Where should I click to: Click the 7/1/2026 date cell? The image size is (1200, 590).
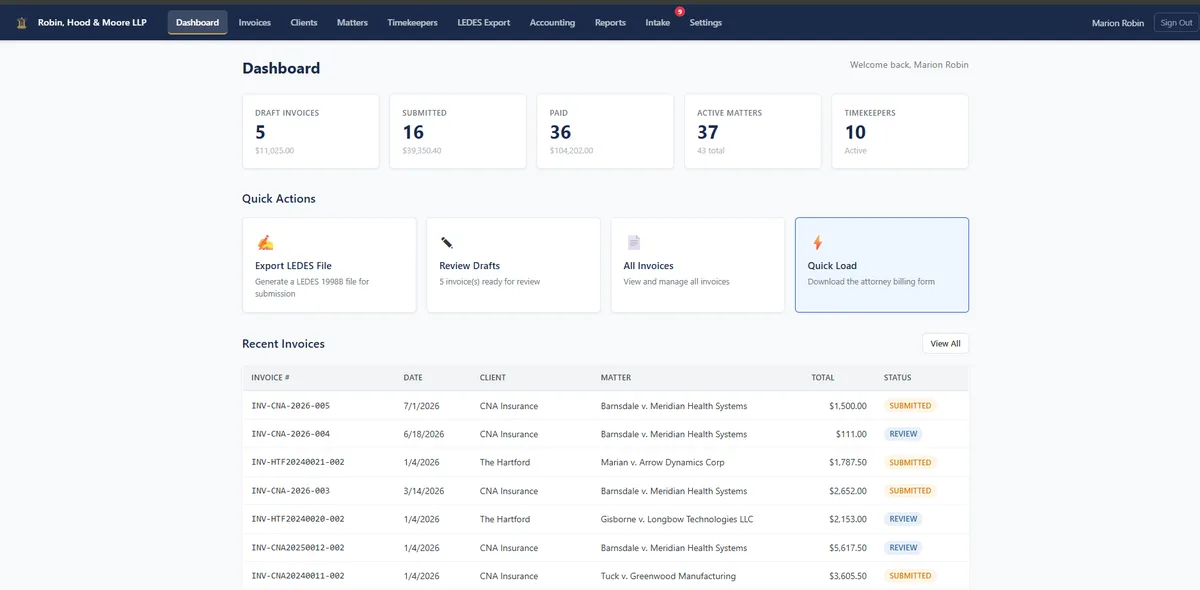click(x=422, y=406)
